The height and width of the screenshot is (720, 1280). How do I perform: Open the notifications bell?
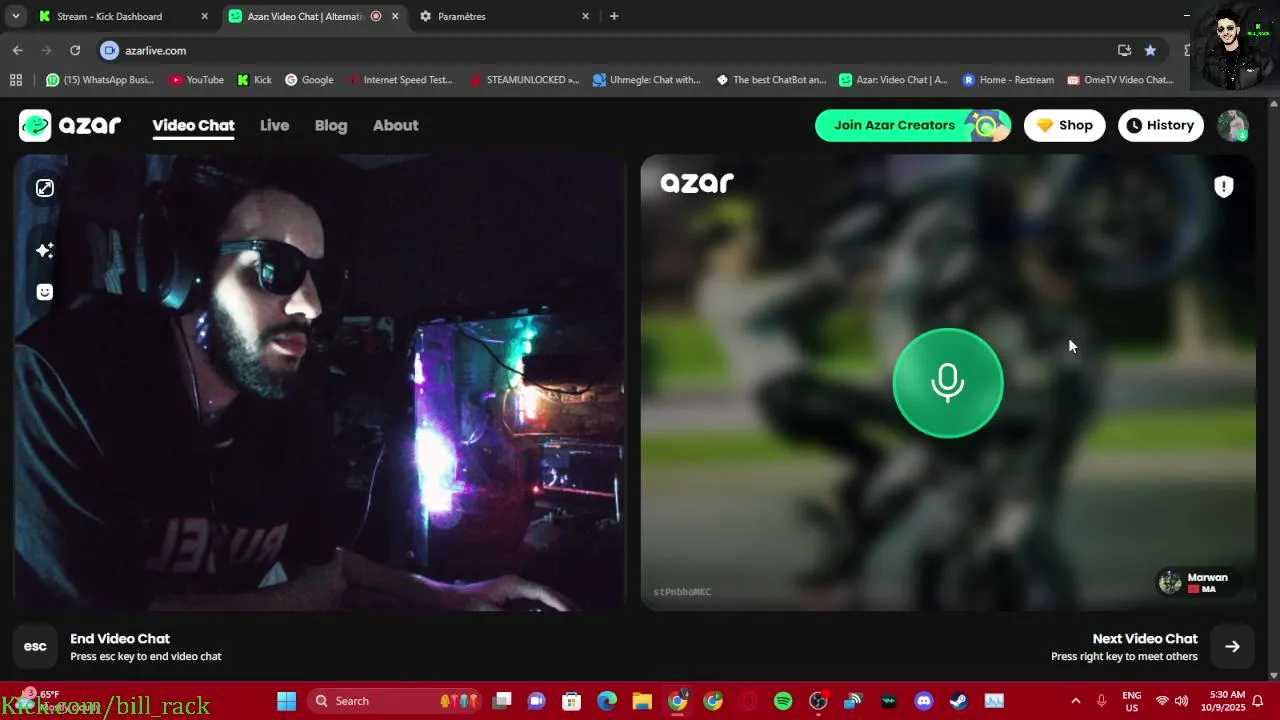click(x=1258, y=701)
